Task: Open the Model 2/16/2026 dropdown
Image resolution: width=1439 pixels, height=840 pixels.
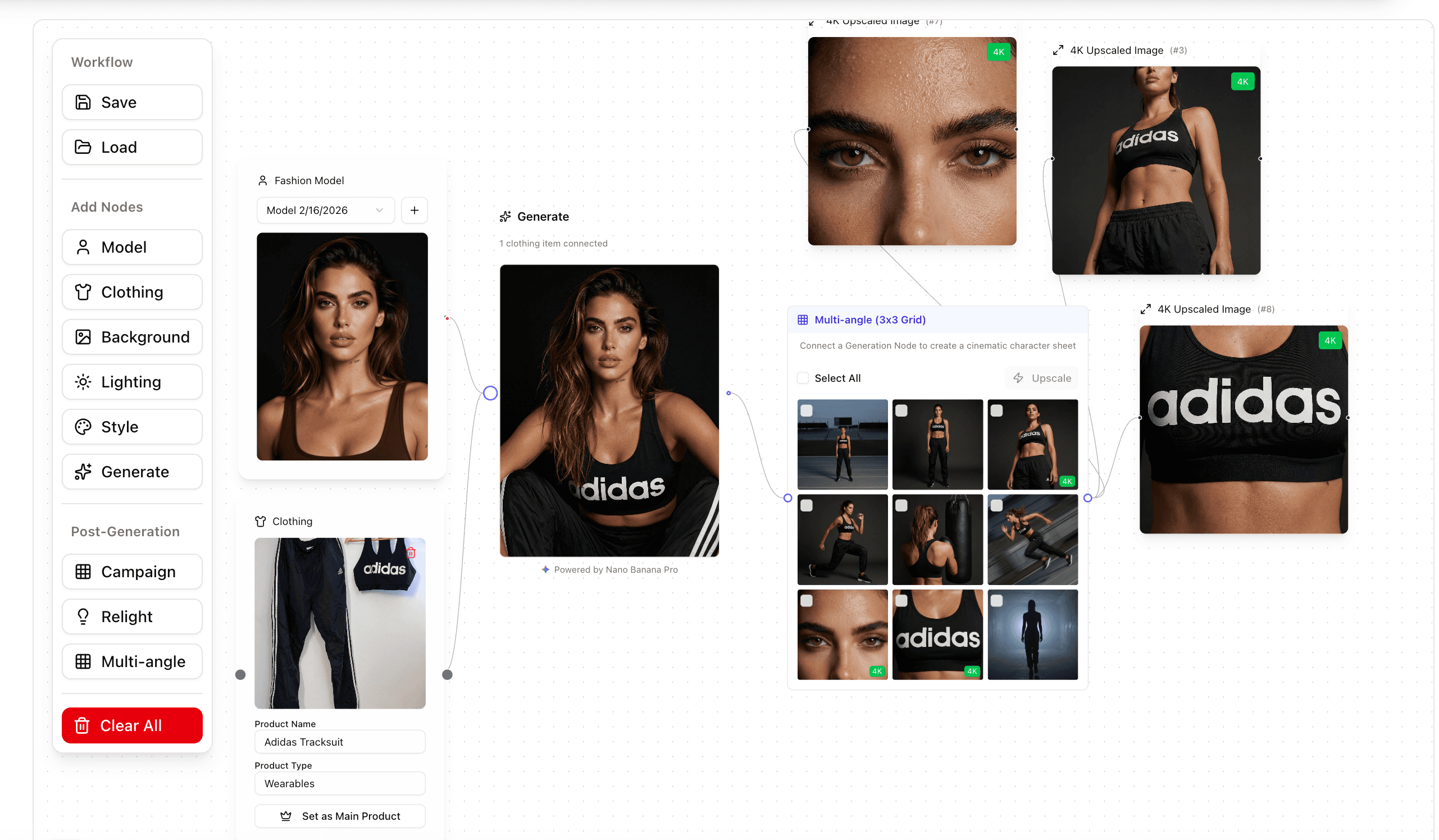Action: pyautogui.click(x=325, y=210)
